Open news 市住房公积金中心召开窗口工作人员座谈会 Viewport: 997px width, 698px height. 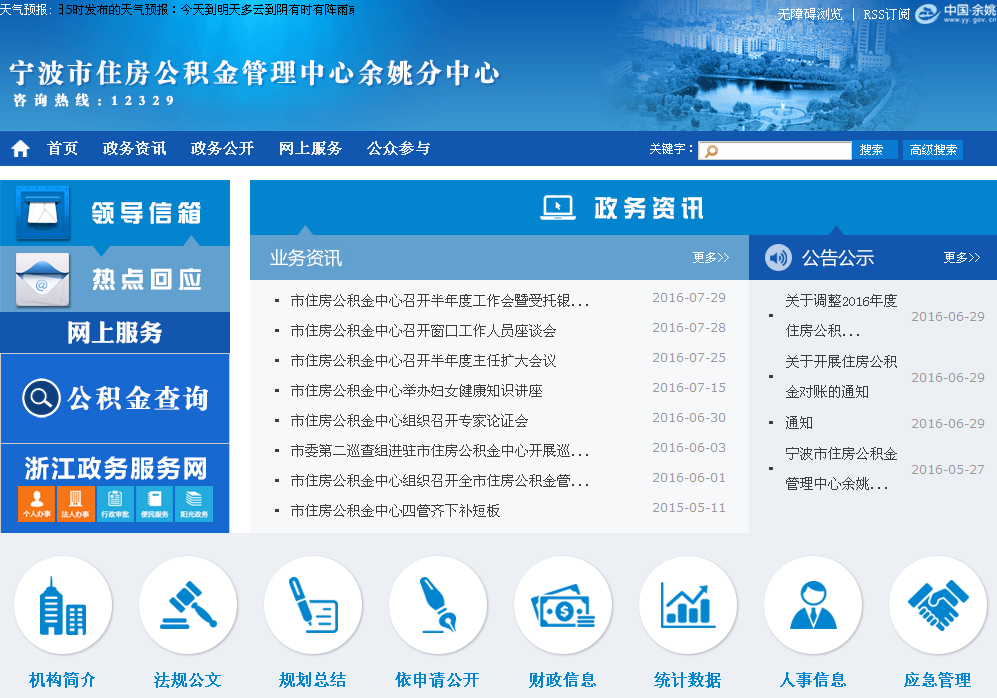tap(423, 331)
